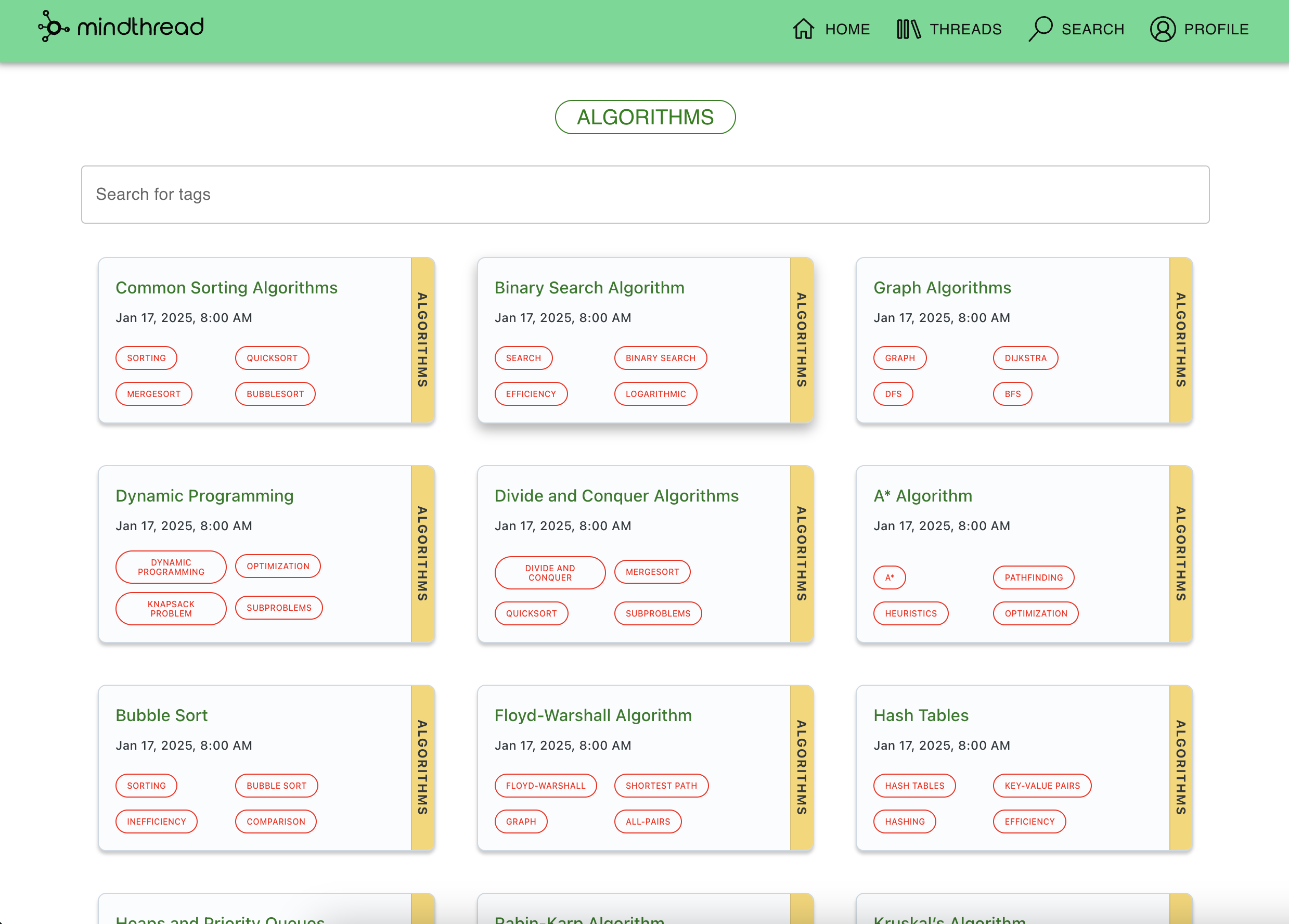The width and height of the screenshot is (1289, 924).
Task: Click the KNAPSACK PROBLEM tag
Action: (171, 608)
